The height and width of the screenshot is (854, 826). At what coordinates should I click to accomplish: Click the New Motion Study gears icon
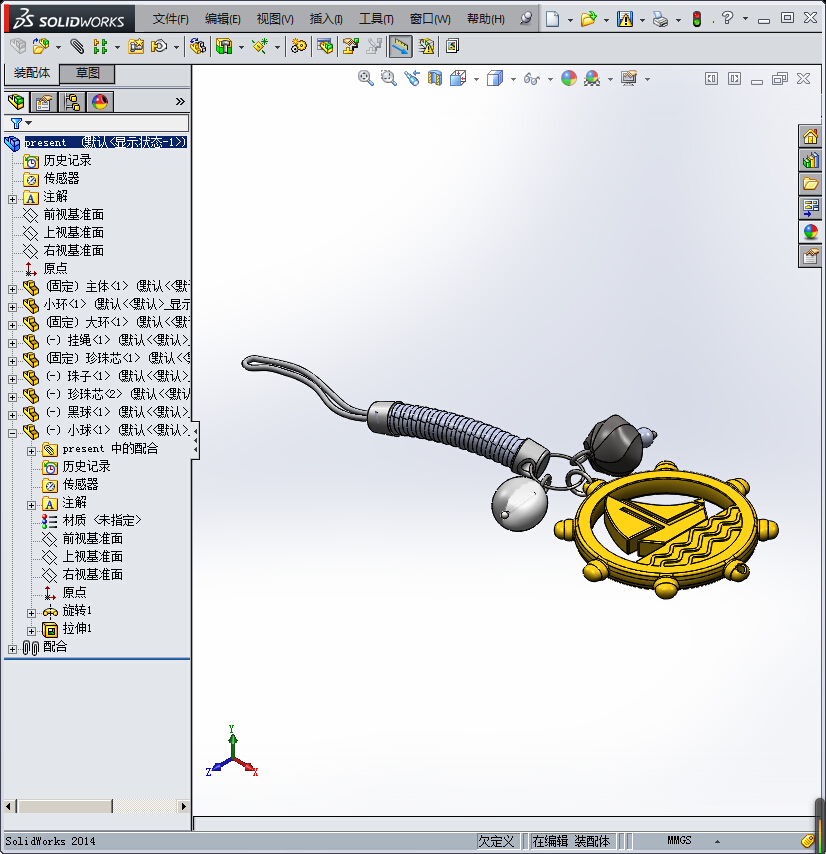click(298, 46)
